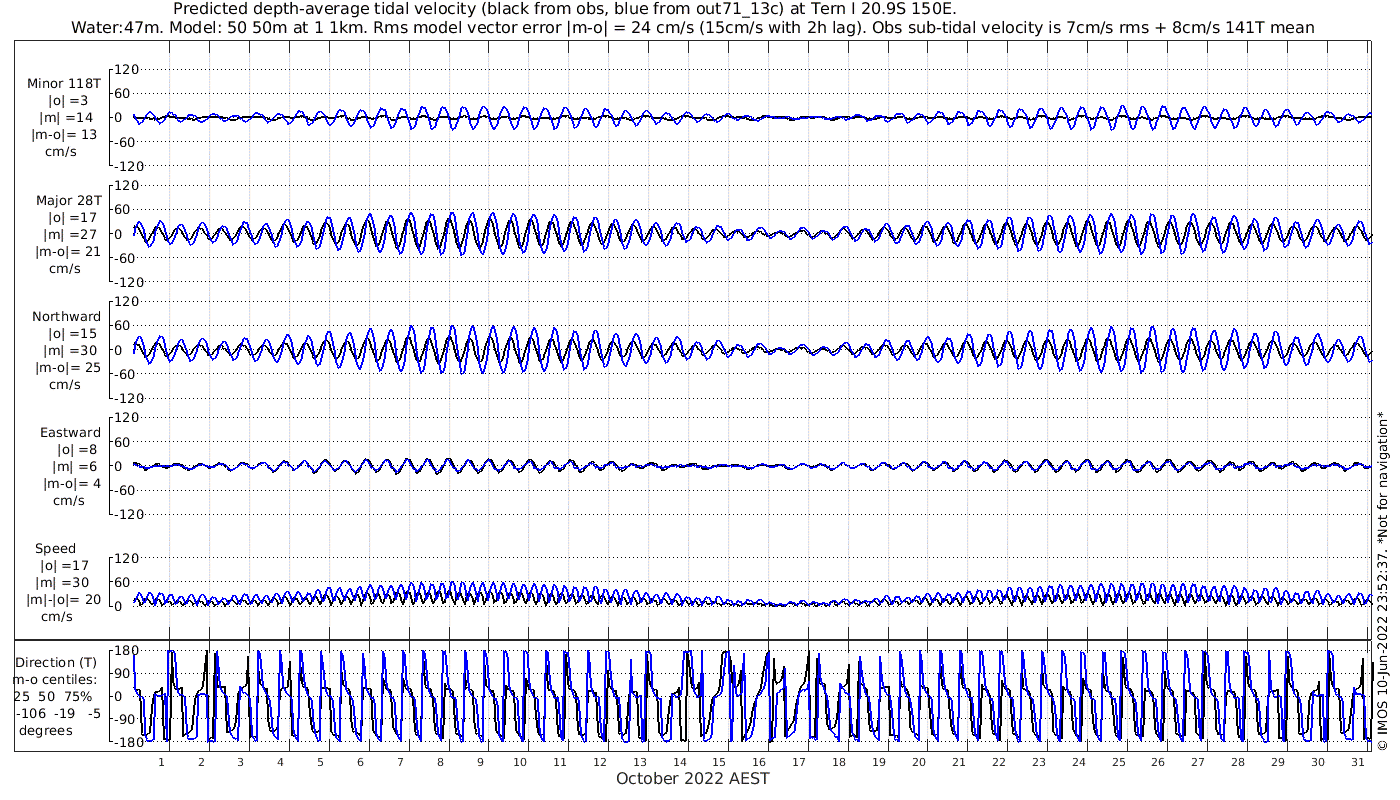The height and width of the screenshot is (800, 1400).
Task: Click the 'degrees' unit label
Action: tap(45, 731)
